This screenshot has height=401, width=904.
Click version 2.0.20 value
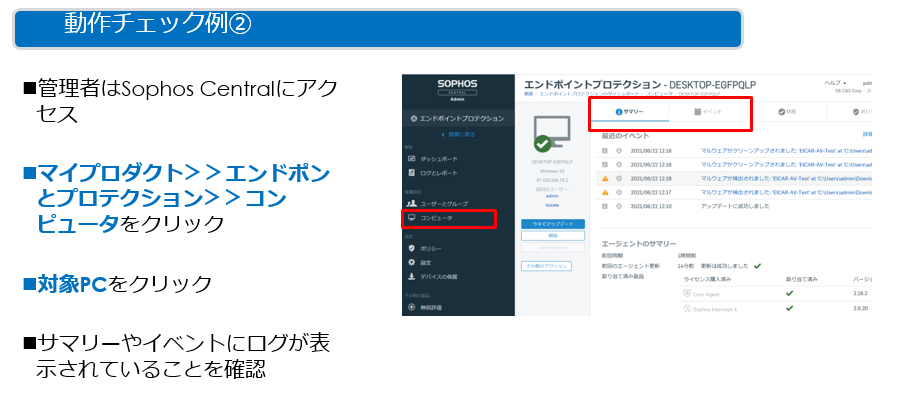tap(860, 308)
